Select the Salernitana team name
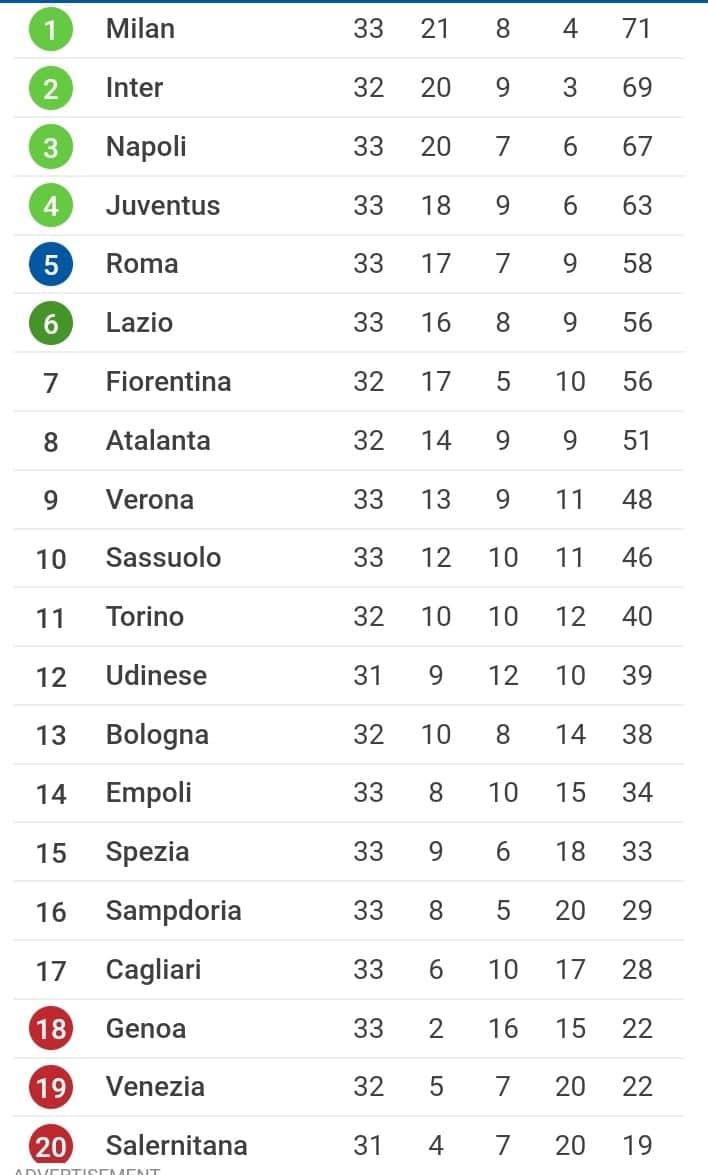The width and height of the screenshot is (708, 1175). (176, 1145)
